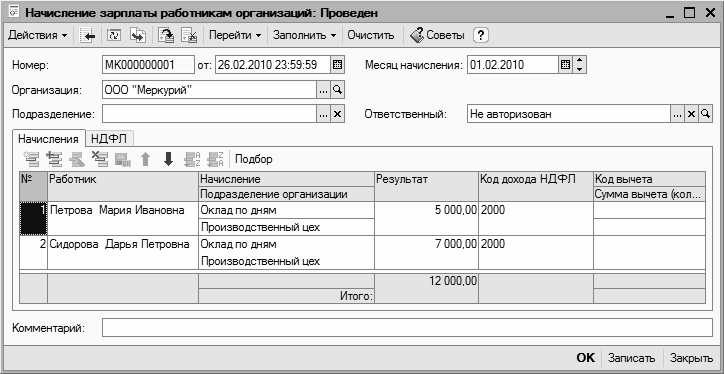Click the Номер input field
724x374 pixels.
pyautogui.click(x=148, y=65)
